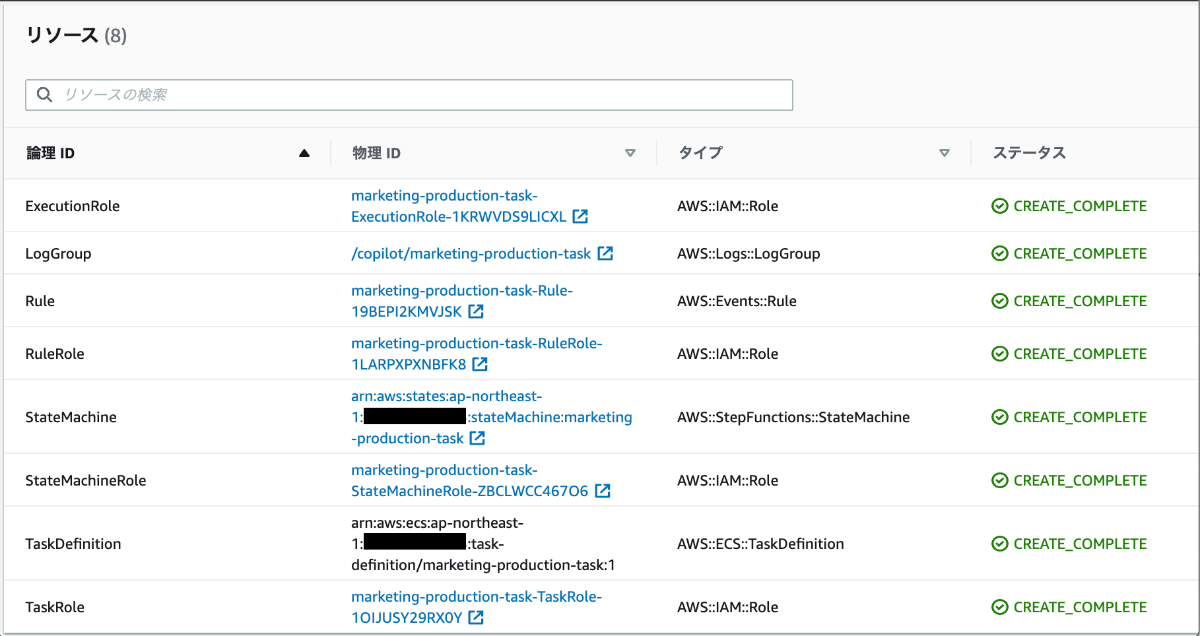The height and width of the screenshot is (636, 1200).
Task: Open the marketing-production-task-TaskRole link
Action: pos(476,597)
